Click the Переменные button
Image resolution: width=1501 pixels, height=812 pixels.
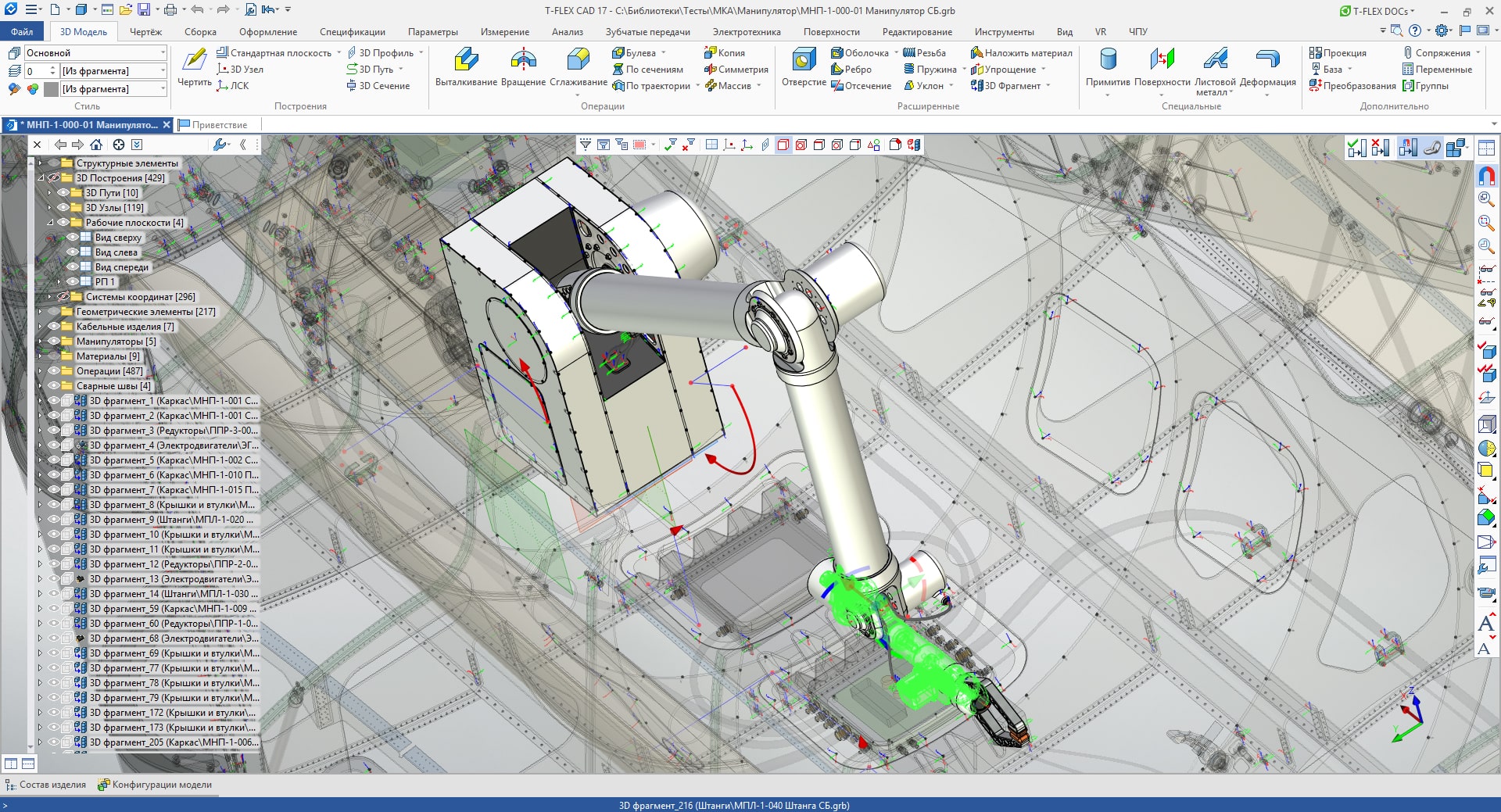(1437, 70)
